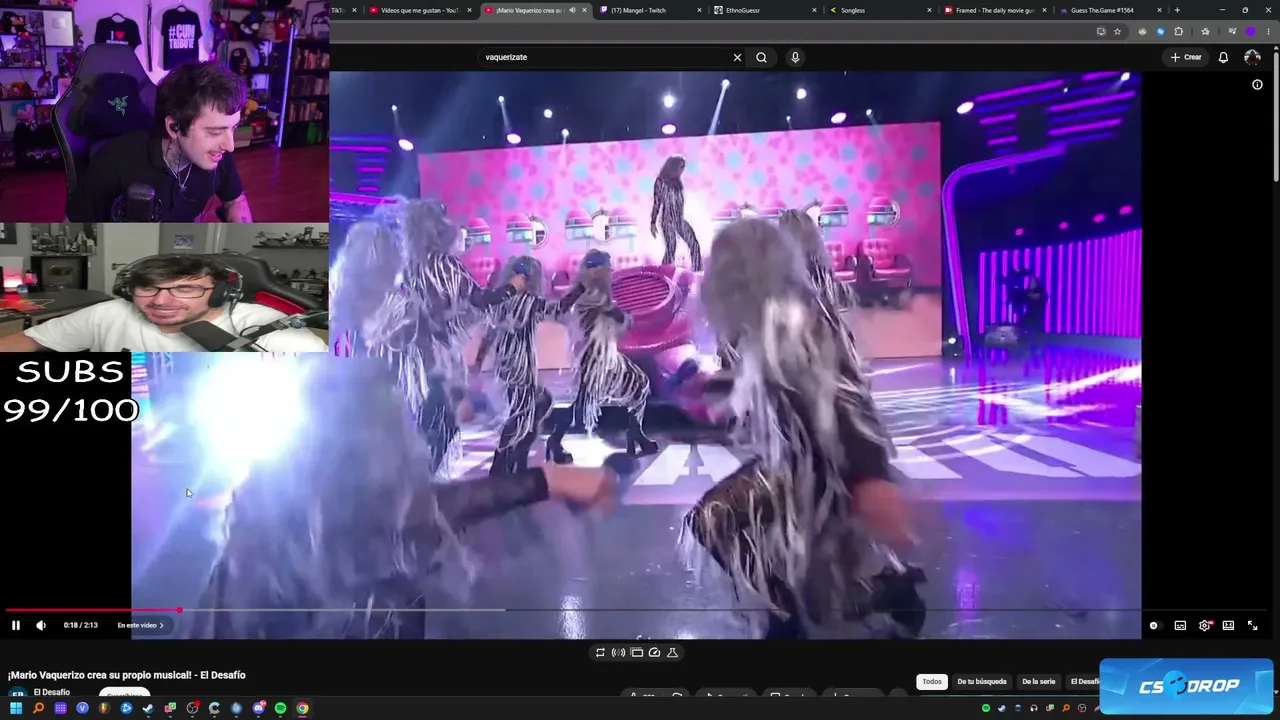The image size is (1280, 720).
Task: Open Google Chrome from the taskbar
Action: (302, 708)
